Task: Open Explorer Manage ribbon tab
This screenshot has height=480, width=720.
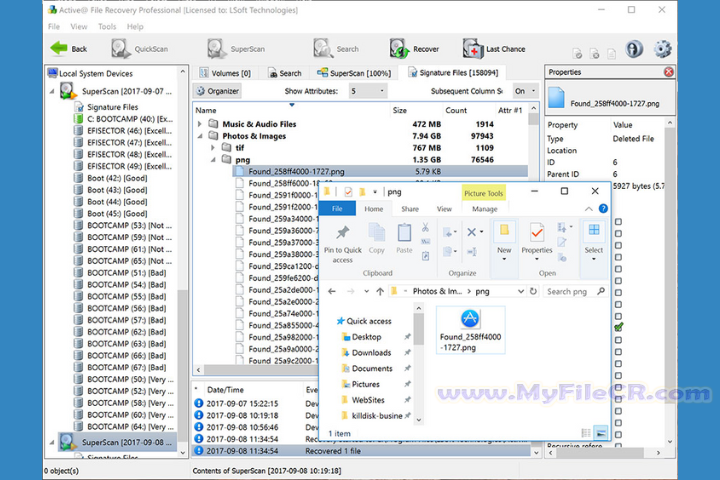Action: pos(485,209)
